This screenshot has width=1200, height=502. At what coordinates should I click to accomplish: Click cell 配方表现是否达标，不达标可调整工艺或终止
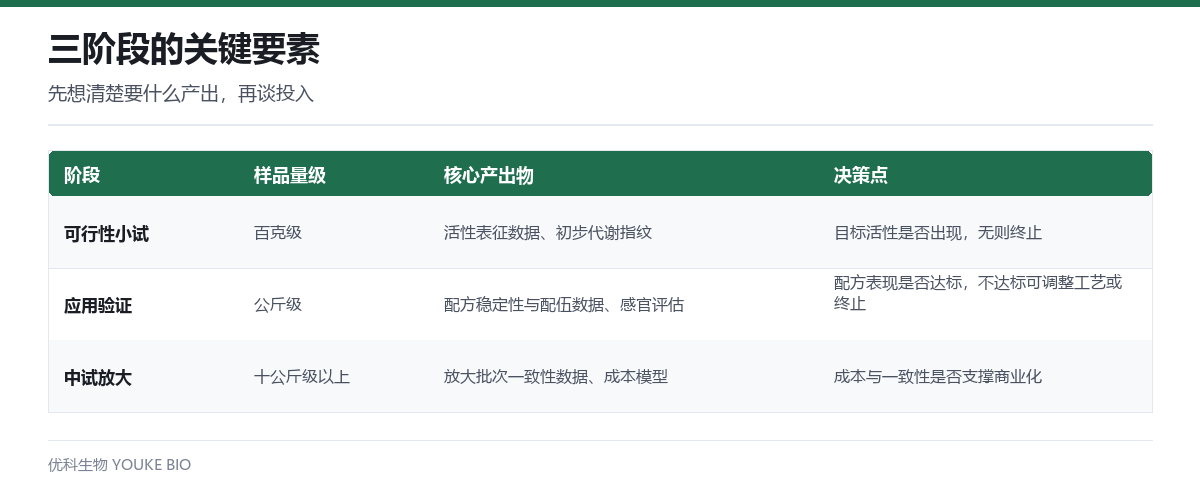pos(978,293)
